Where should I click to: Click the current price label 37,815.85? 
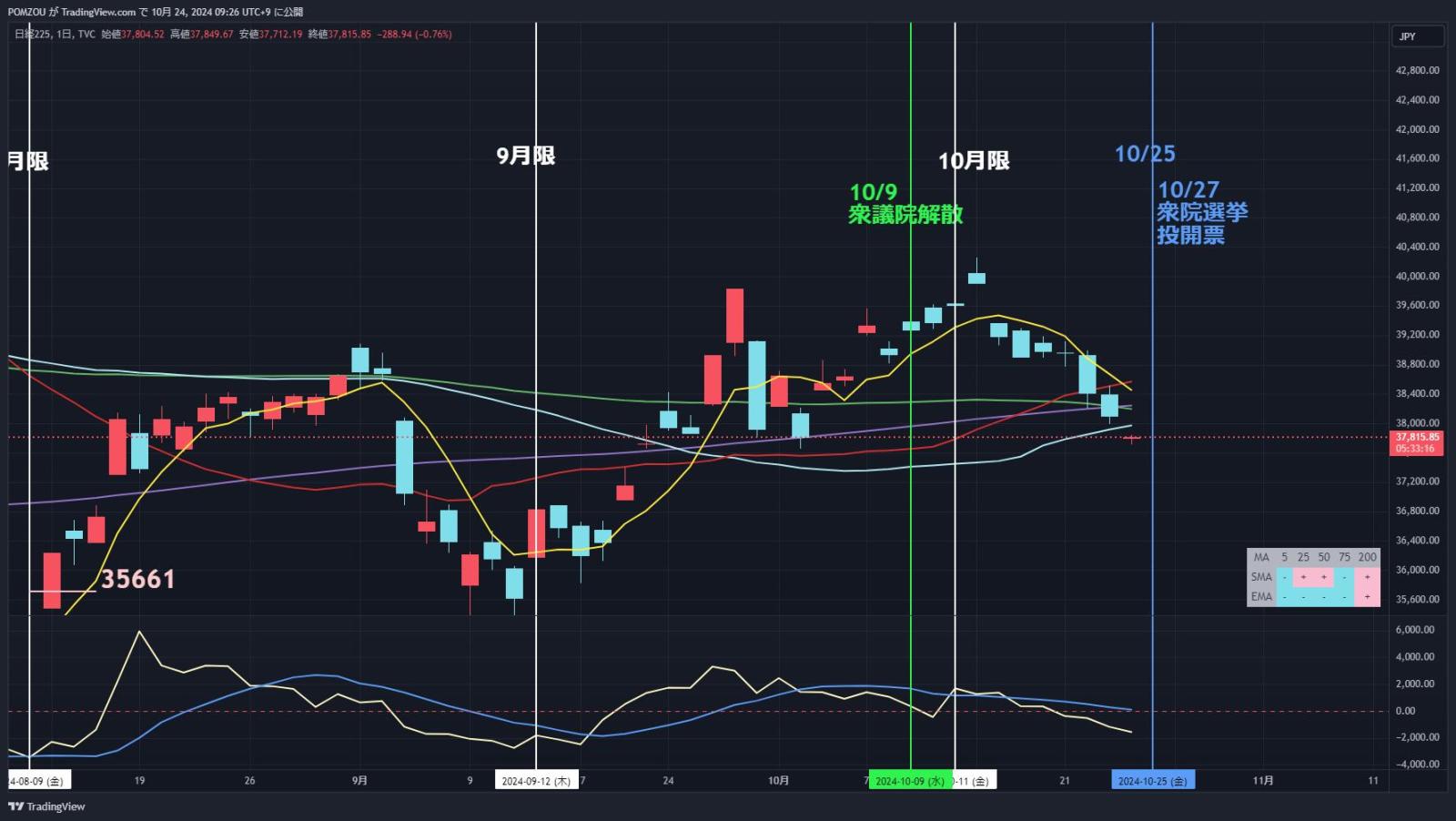coord(1417,437)
